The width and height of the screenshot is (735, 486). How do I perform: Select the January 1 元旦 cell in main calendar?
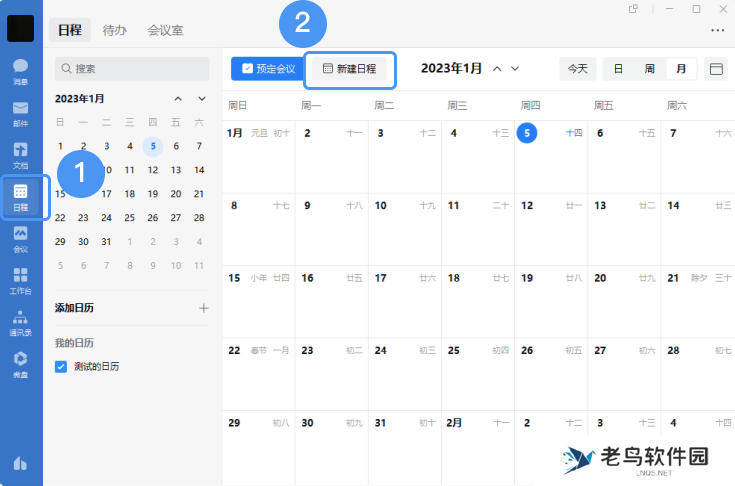(258, 157)
